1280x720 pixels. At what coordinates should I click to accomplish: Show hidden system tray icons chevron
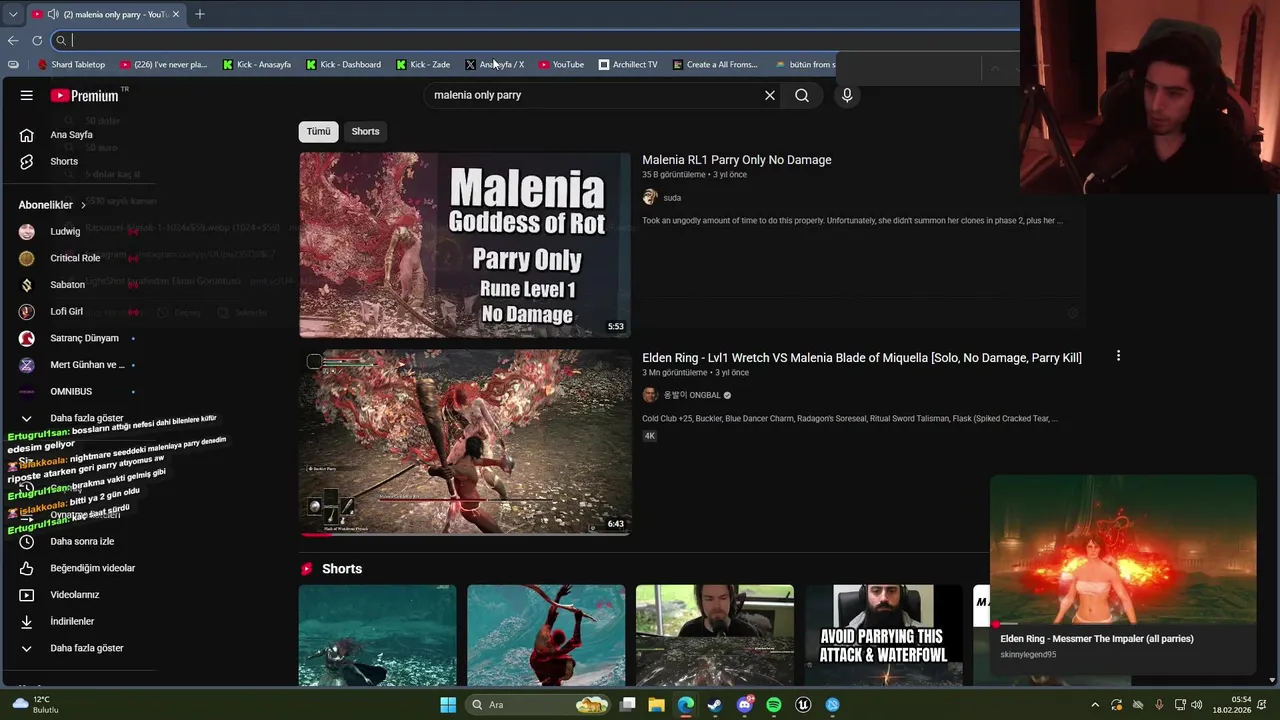click(x=1095, y=705)
